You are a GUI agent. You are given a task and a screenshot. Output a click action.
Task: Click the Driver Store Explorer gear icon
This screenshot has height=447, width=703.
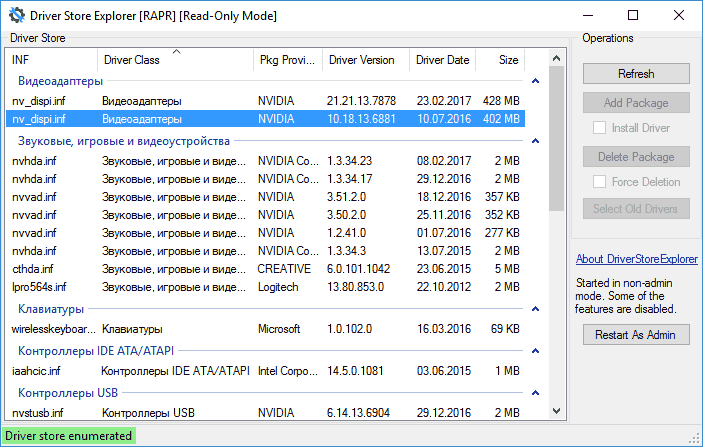click(x=17, y=16)
